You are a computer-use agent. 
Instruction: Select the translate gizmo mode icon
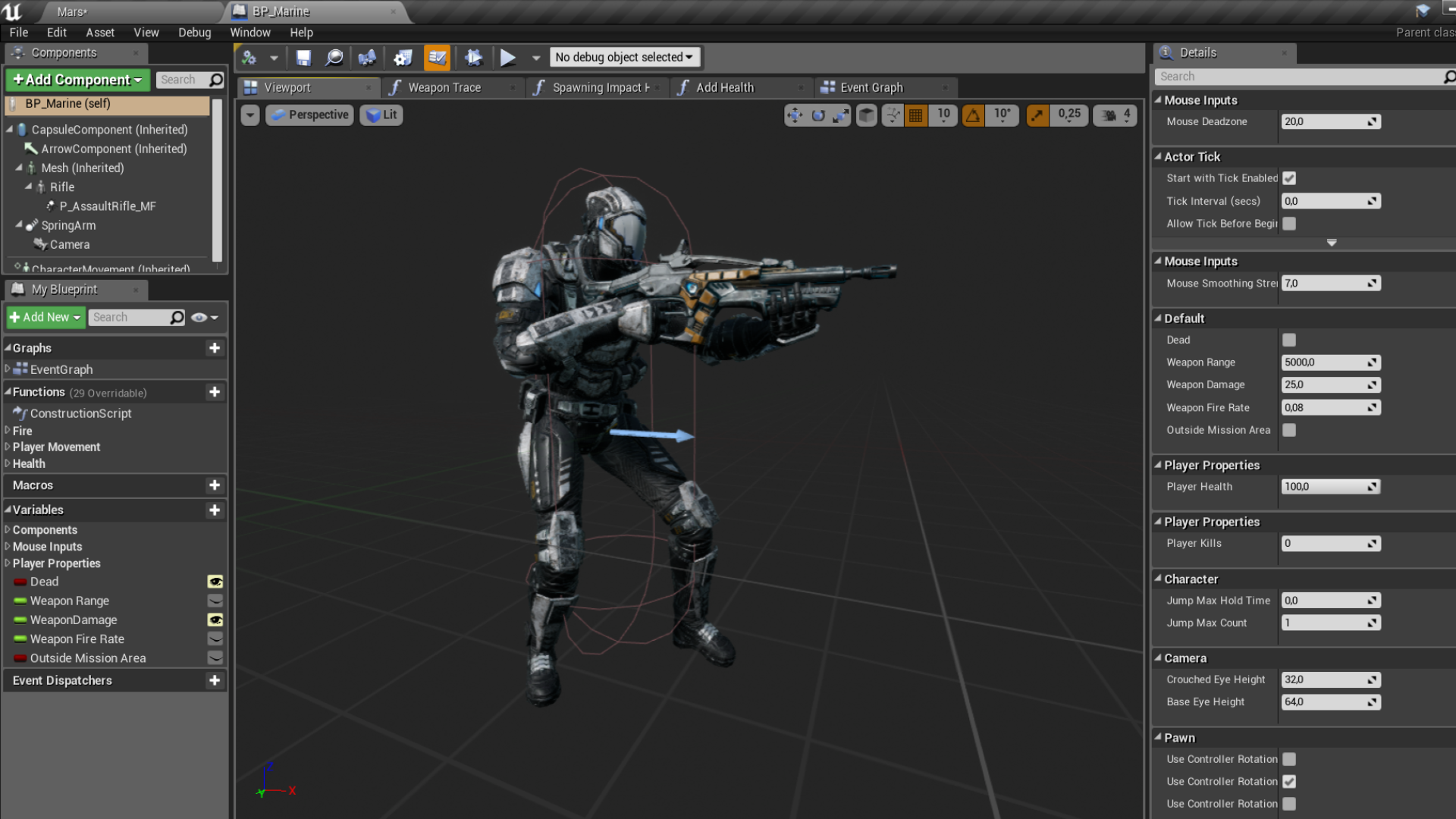point(795,115)
